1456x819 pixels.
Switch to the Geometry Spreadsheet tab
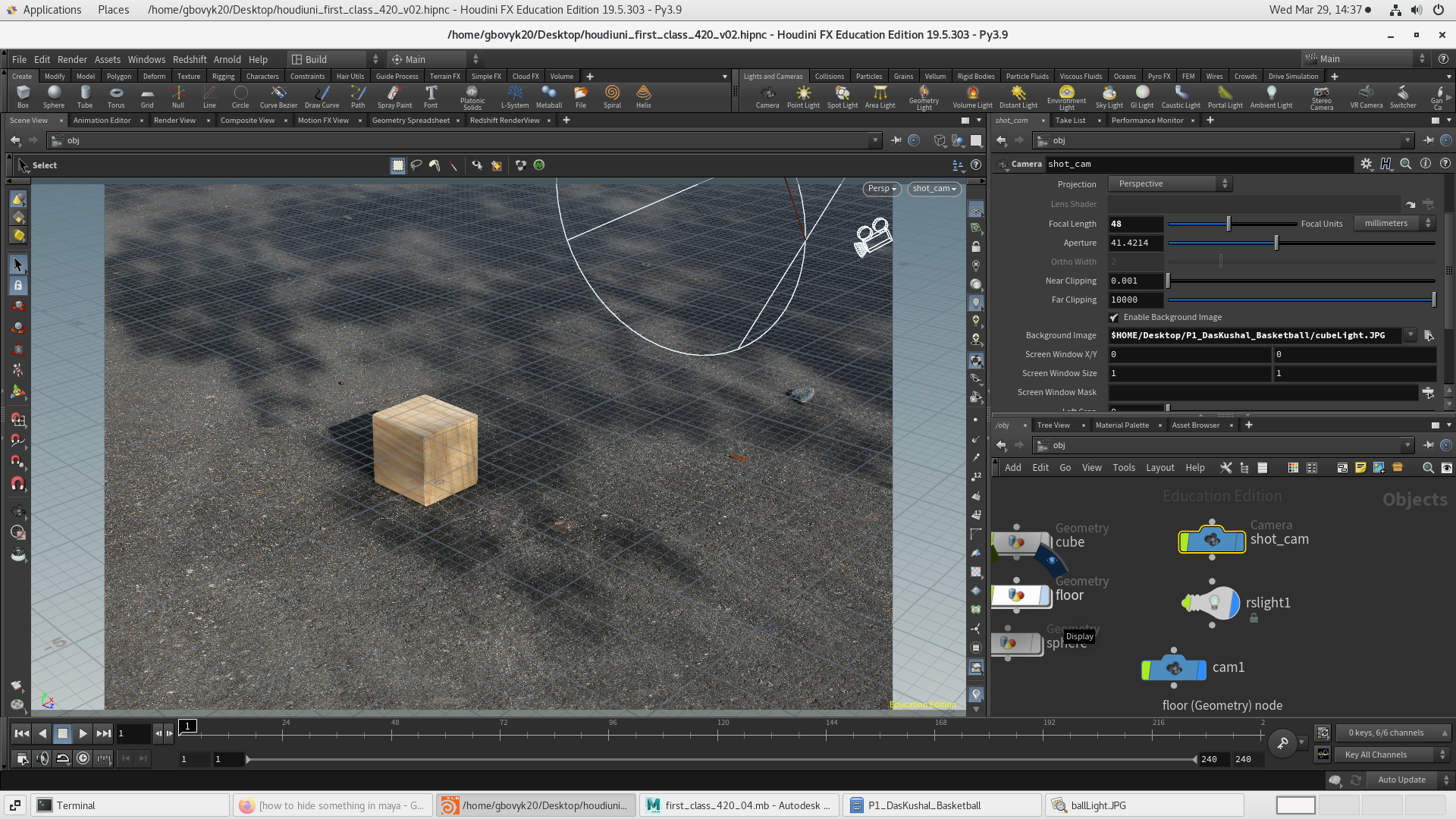(x=411, y=121)
